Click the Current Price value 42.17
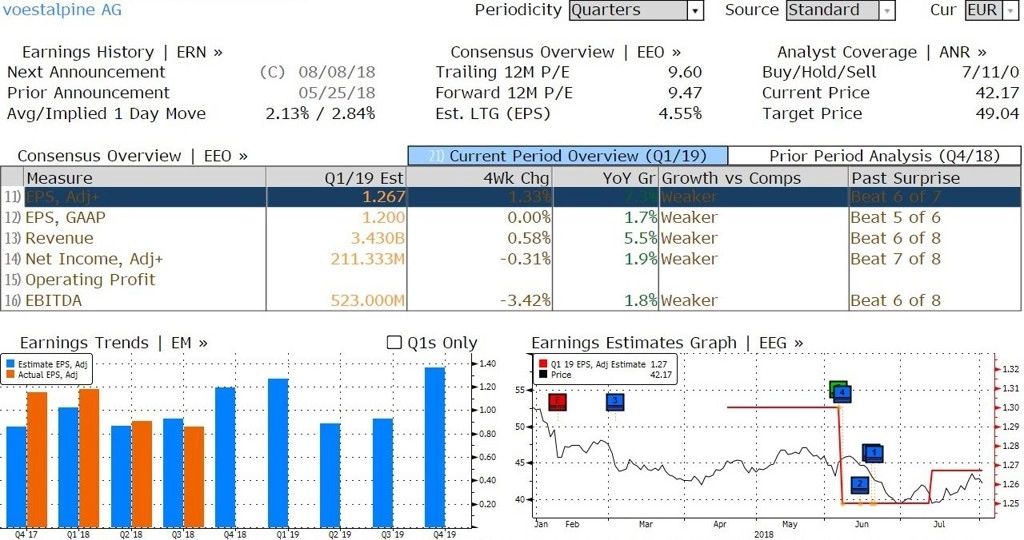The image size is (1024, 540). tap(997, 93)
